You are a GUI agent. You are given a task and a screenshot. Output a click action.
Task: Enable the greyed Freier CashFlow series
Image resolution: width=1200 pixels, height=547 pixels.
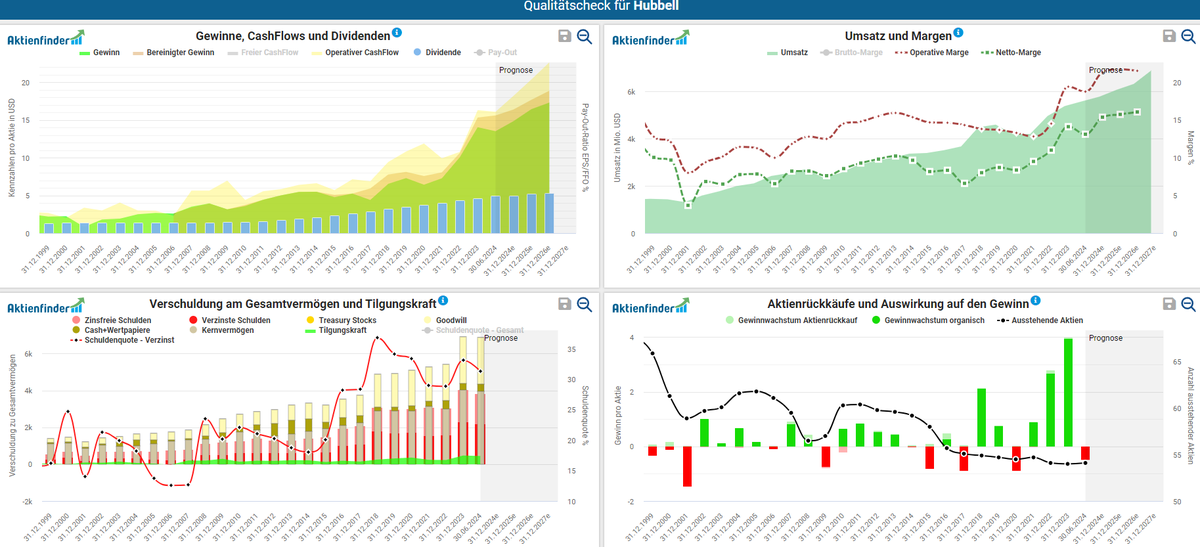pyautogui.click(x=262, y=52)
